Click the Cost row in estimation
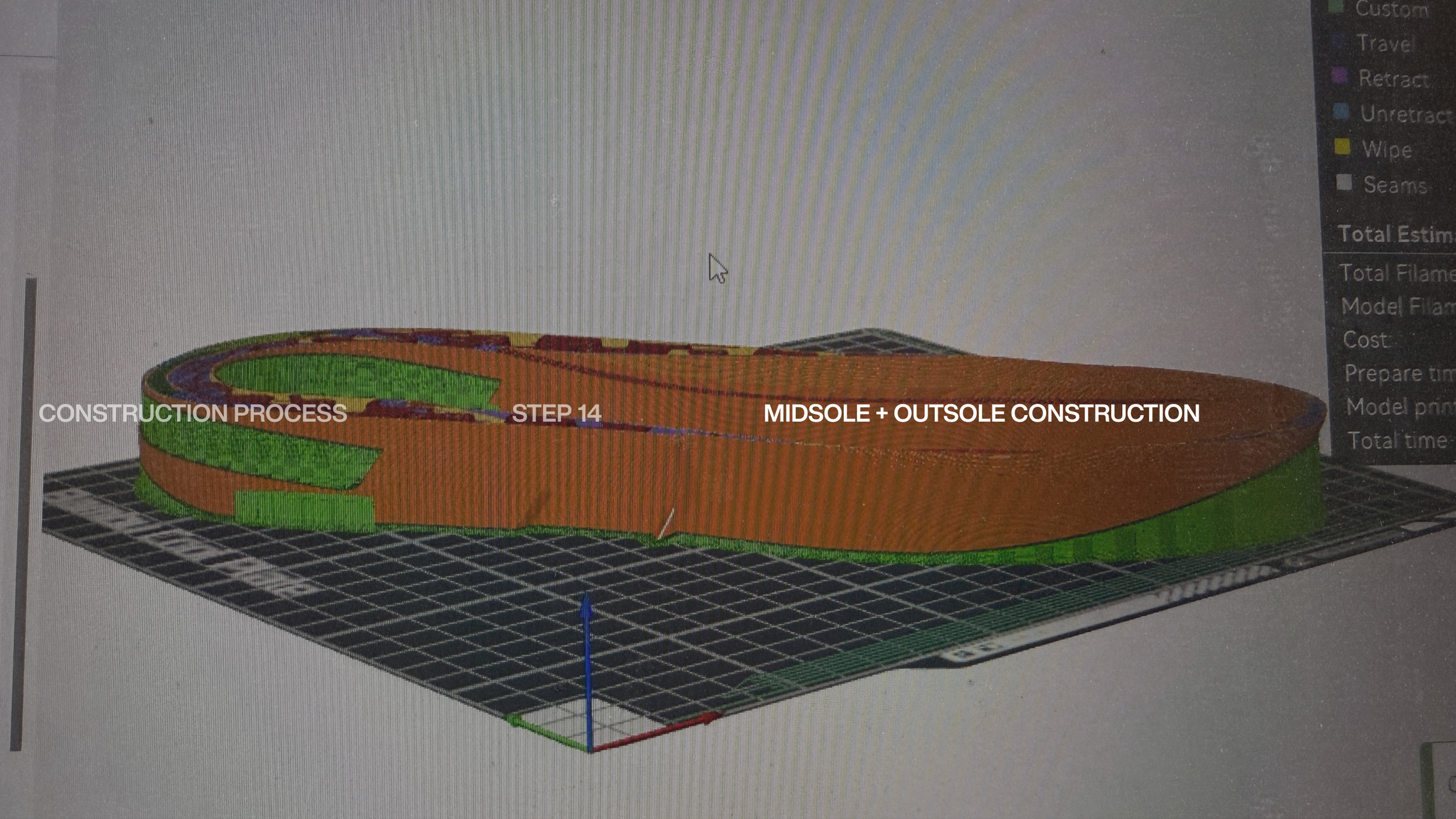This screenshot has width=1456, height=819. tap(1366, 340)
